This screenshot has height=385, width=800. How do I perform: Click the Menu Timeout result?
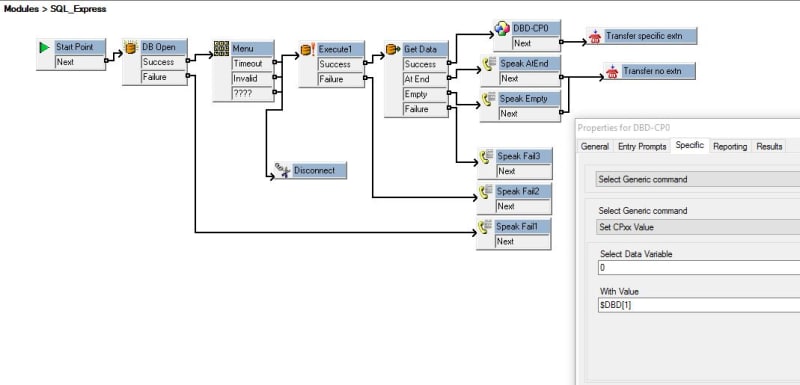(252, 64)
